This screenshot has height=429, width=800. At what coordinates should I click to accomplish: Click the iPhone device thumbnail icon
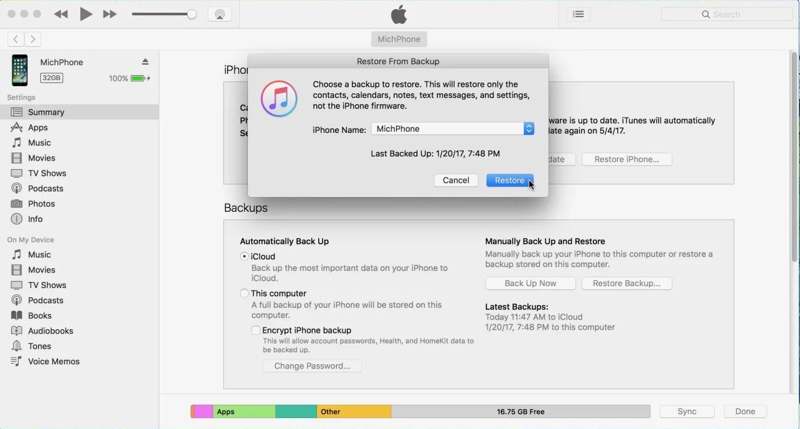click(20, 70)
